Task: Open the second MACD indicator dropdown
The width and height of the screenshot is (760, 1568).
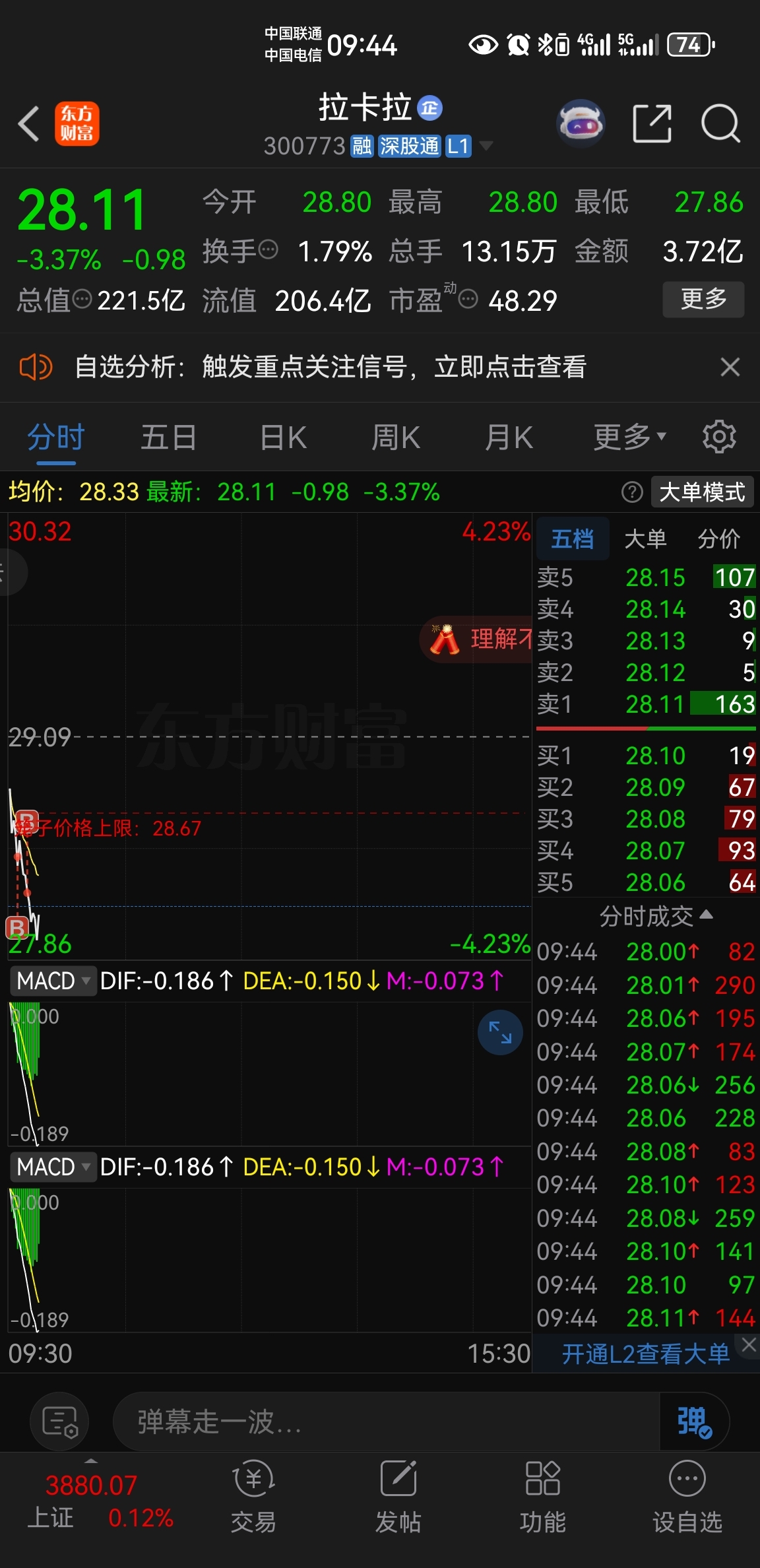Action: pos(53,1167)
